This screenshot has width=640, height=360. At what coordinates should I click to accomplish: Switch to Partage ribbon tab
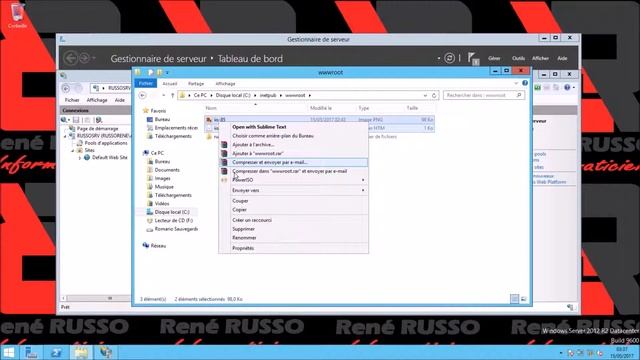[196, 84]
